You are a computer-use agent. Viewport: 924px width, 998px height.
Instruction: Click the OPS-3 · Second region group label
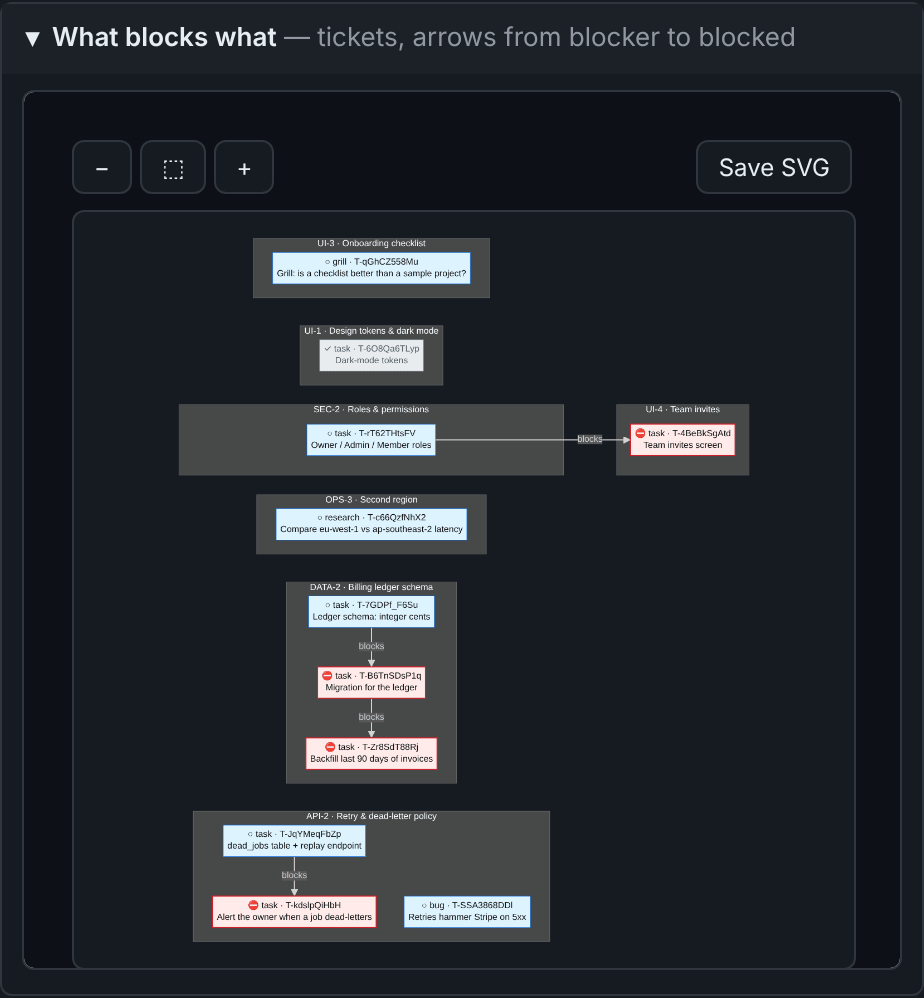(372, 500)
